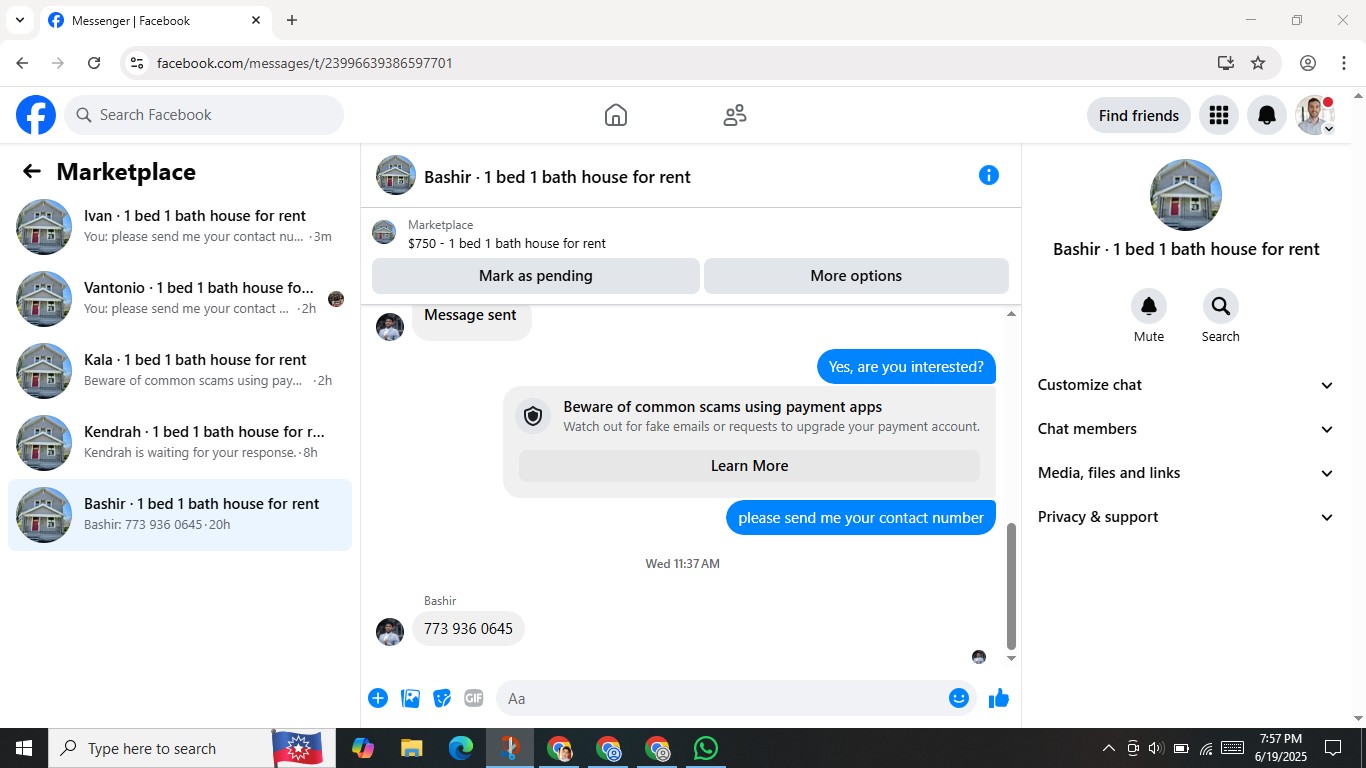This screenshot has height=768, width=1366.
Task: Attach a photo using the image icon
Action: click(x=410, y=698)
